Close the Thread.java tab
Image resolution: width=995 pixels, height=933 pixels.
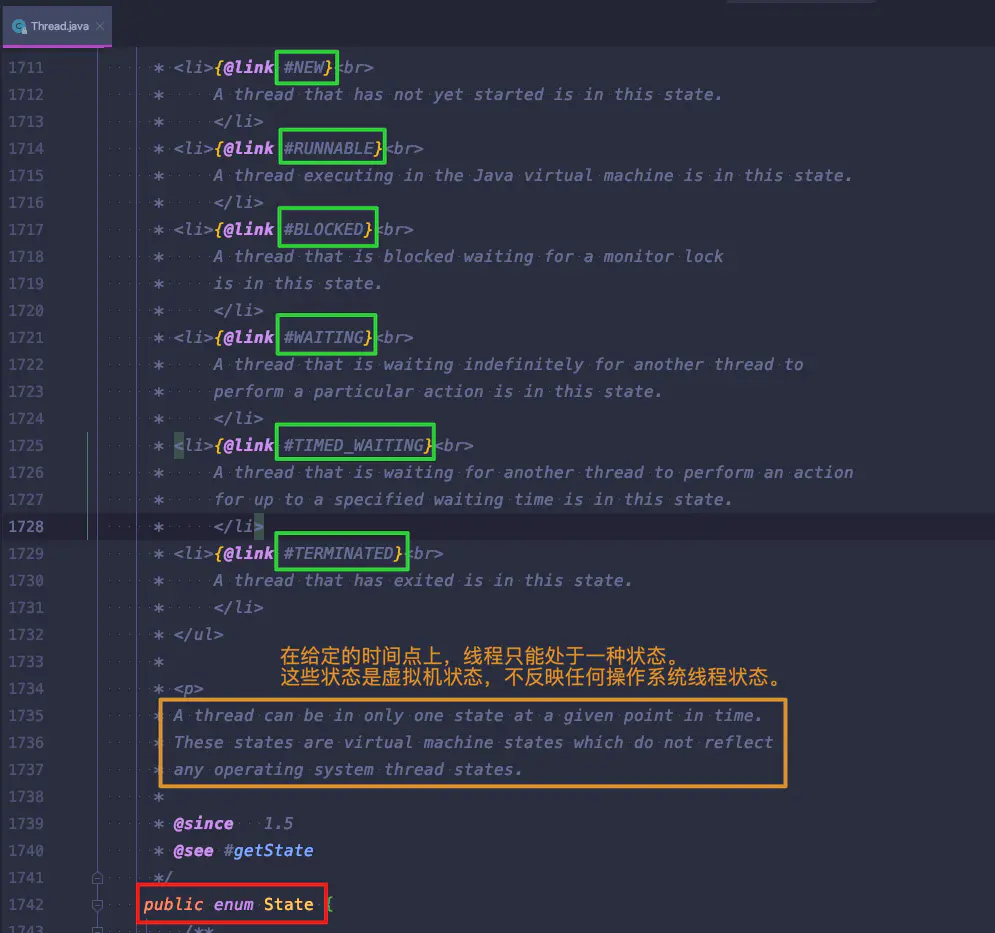click(x=100, y=26)
